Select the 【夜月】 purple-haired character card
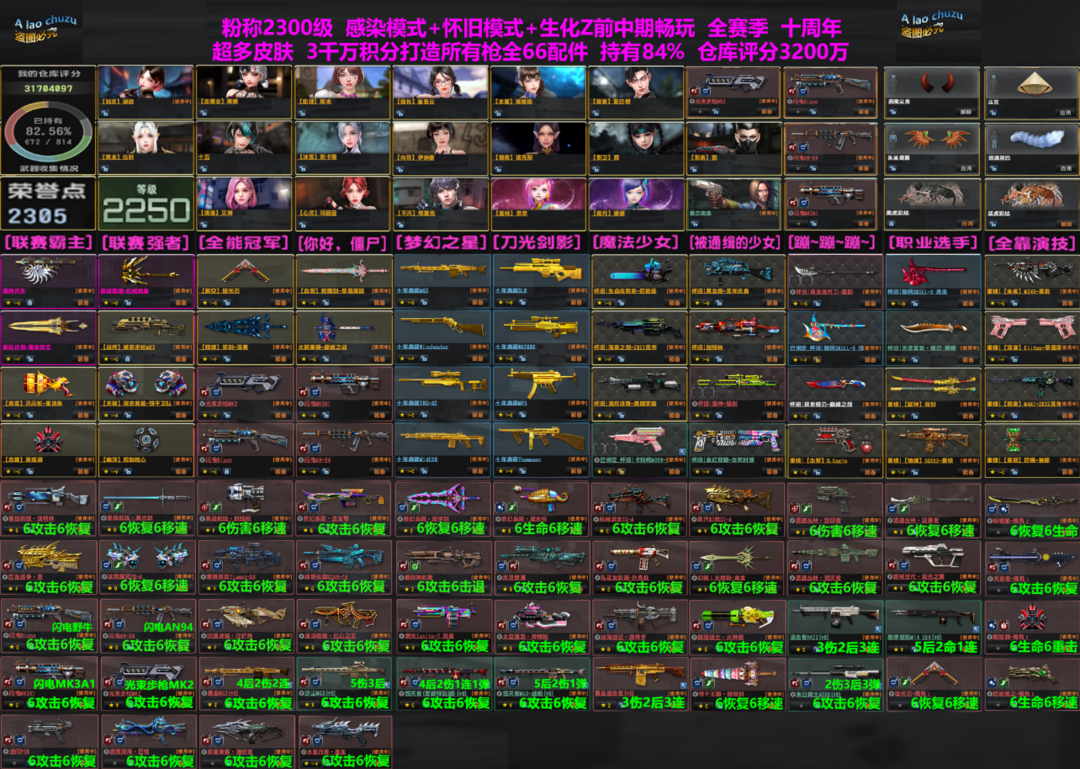This screenshot has width=1080, height=769. click(x=636, y=204)
